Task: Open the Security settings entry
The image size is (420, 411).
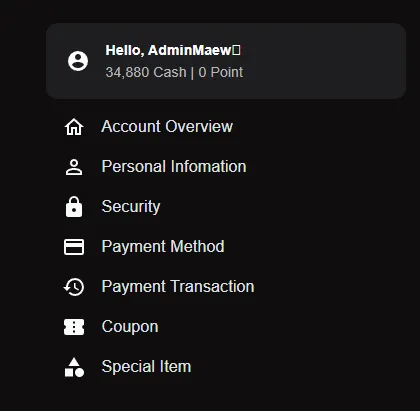Action: point(131,207)
